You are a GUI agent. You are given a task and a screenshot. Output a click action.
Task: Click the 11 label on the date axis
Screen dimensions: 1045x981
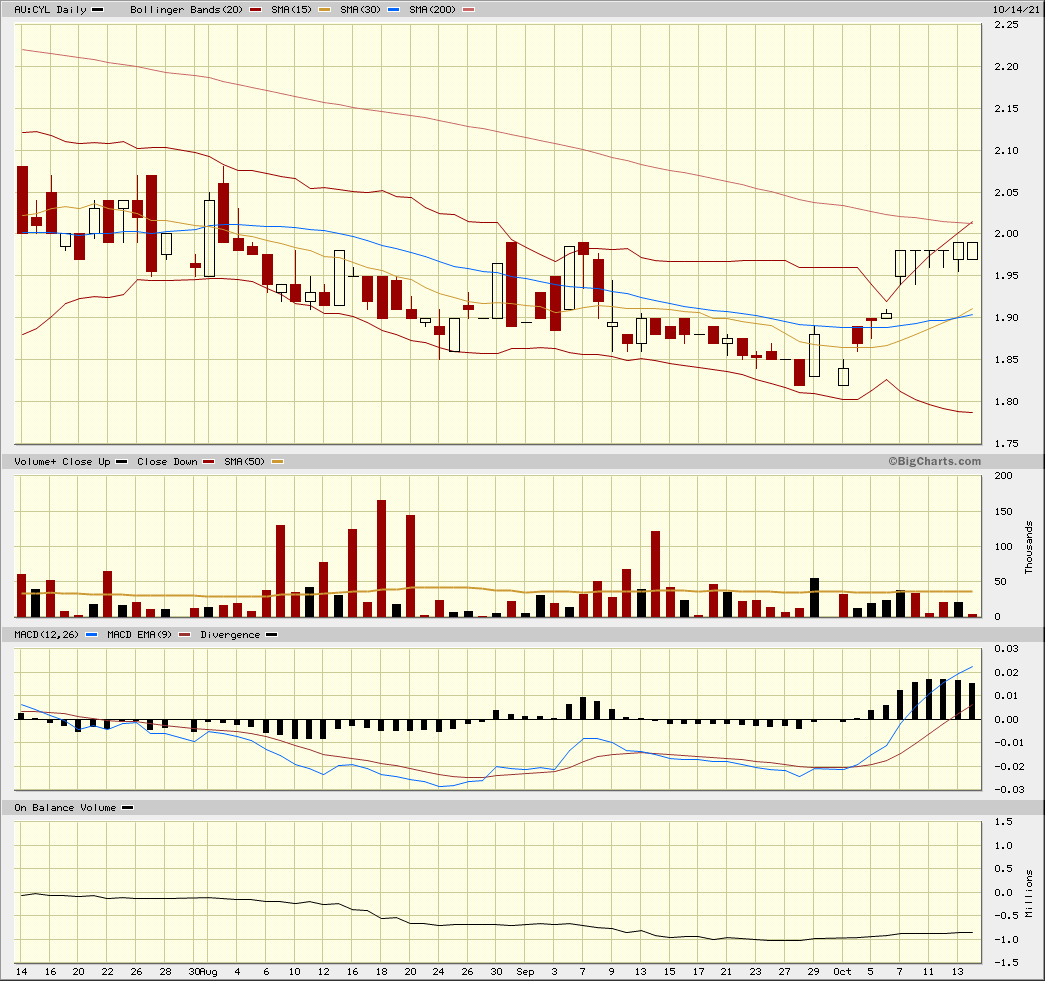[x=928, y=972]
